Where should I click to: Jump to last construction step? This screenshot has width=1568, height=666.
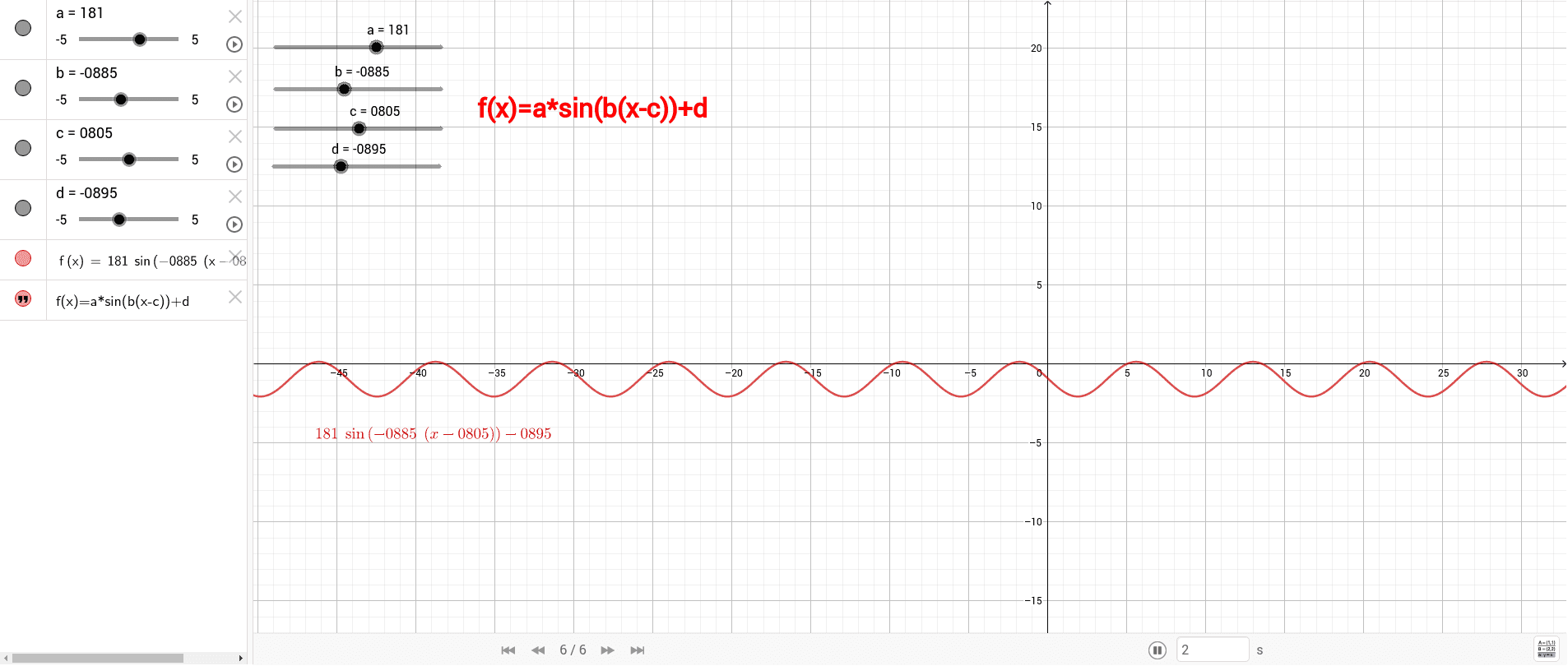638,650
